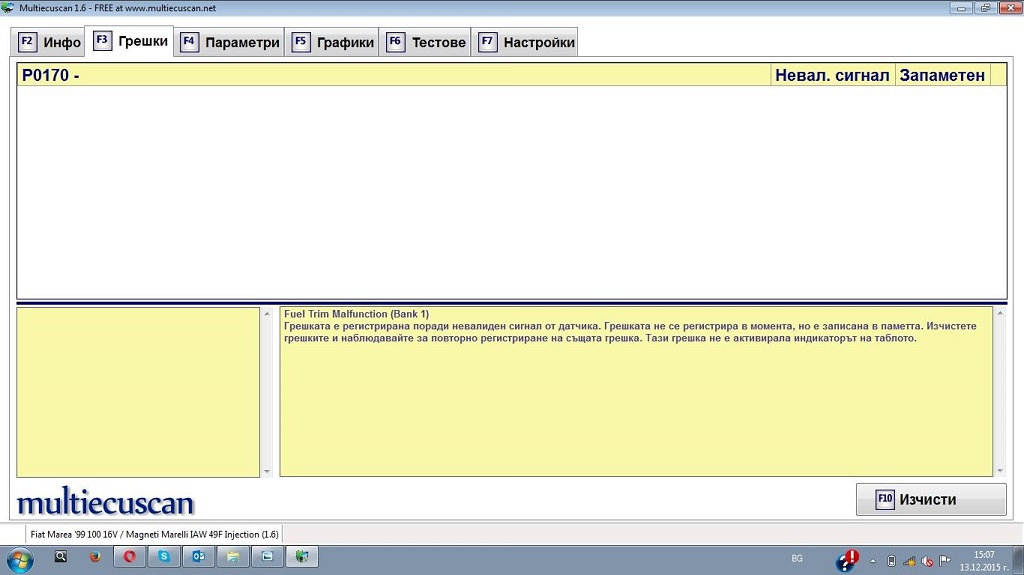Screen dimensions: 1024x575
Task: Click the muted volume tray icon
Action: (x=926, y=561)
